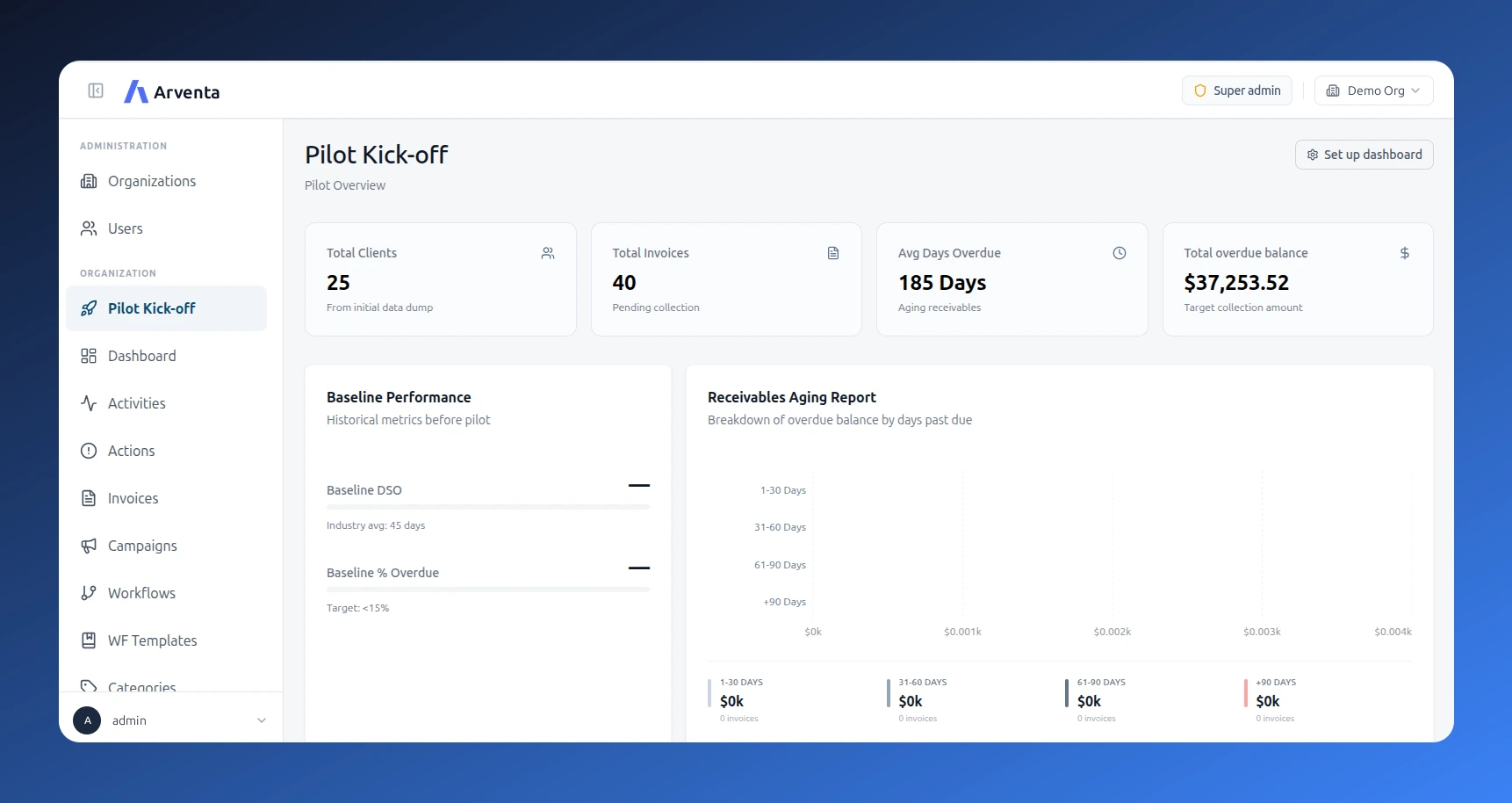Image resolution: width=1512 pixels, height=803 pixels.
Task: Select the Pilot Kick-off menu item
Action: 166,308
